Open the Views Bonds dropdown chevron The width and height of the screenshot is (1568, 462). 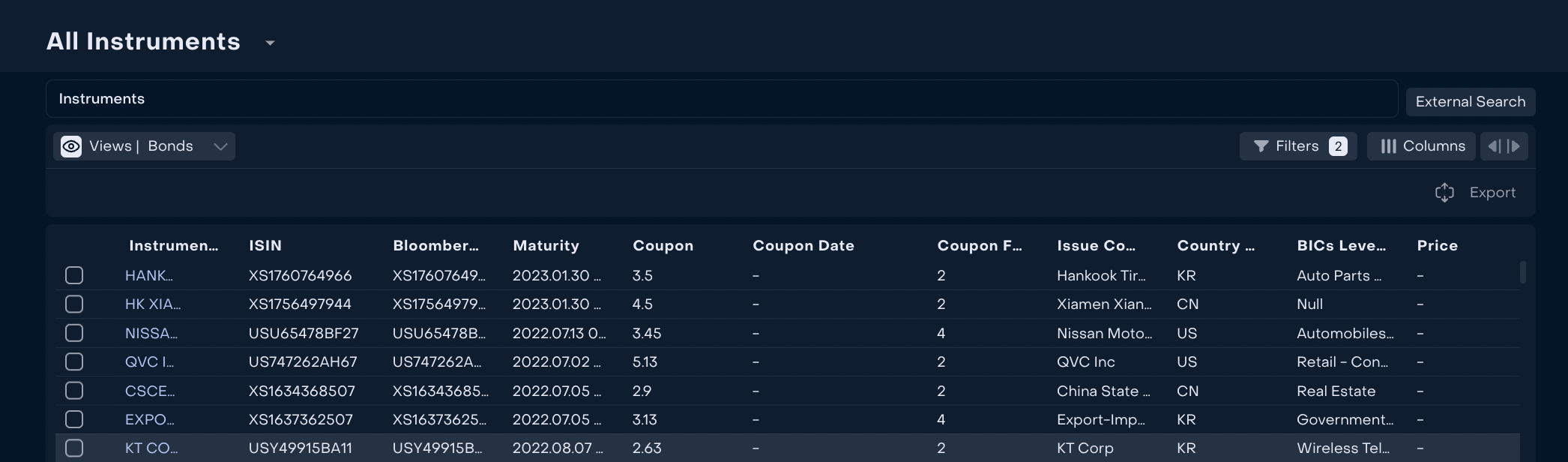(220, 146)
